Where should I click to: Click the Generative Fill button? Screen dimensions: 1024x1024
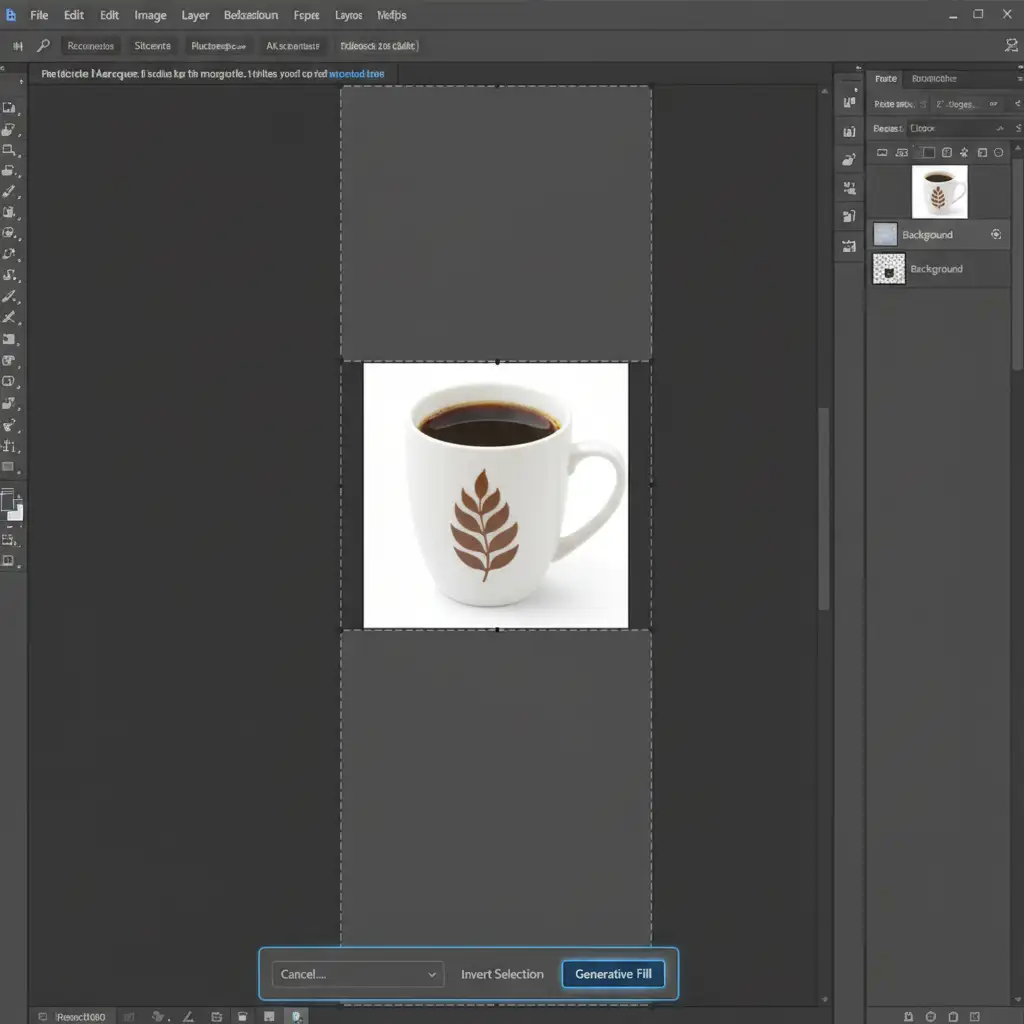click(613, 974)
